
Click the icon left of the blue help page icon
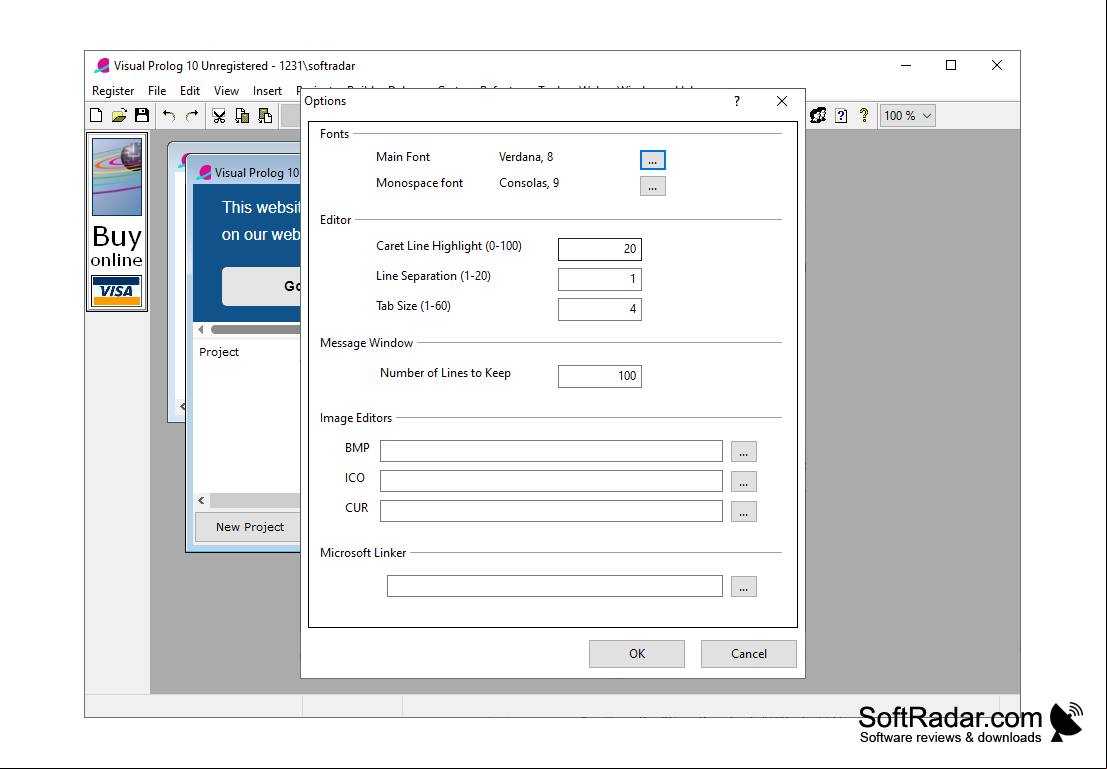click(x=818, y=115)
